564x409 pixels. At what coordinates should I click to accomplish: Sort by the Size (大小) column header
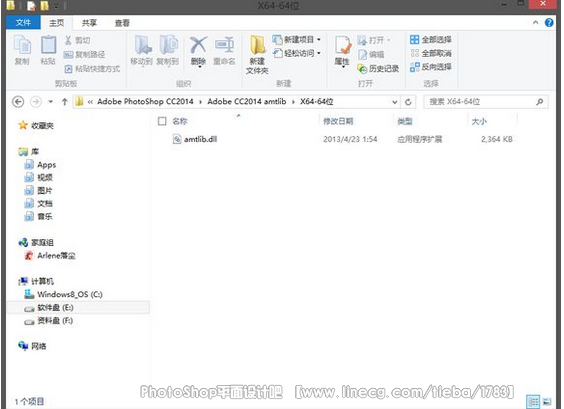click(x=479, y=122)
